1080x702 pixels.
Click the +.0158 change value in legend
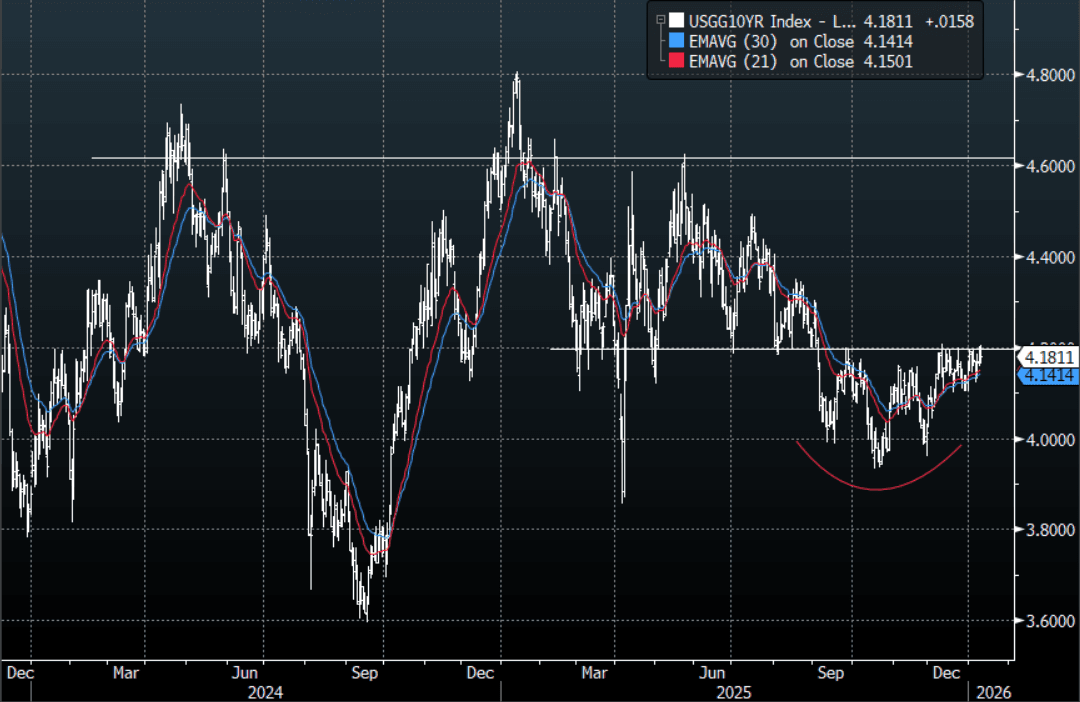click(x=949, y=20)
